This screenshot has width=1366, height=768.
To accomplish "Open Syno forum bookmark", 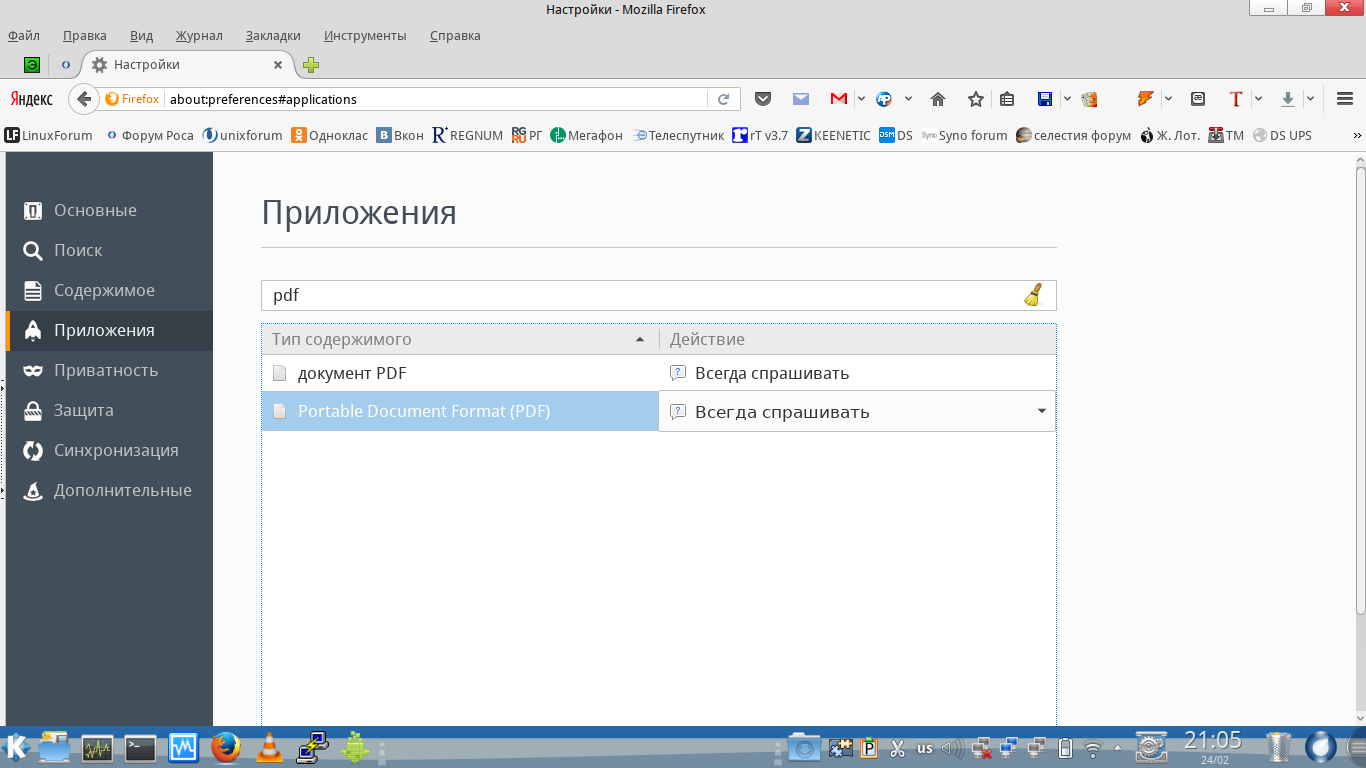I will point(965,135).
